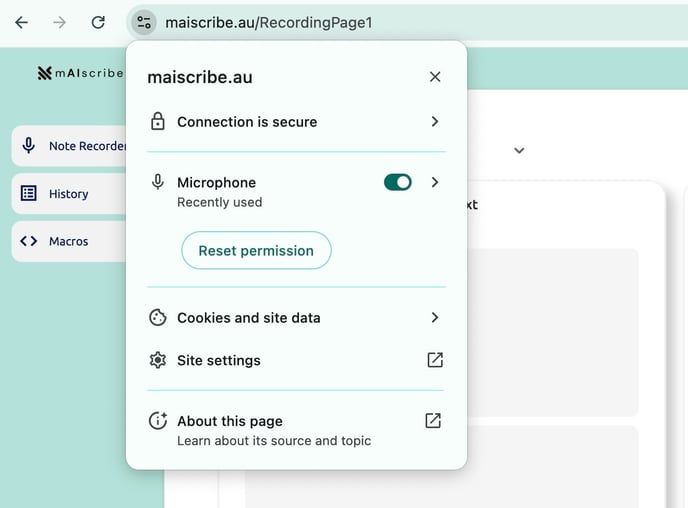Expand the Connection is secure chevron

click(435, 122)
